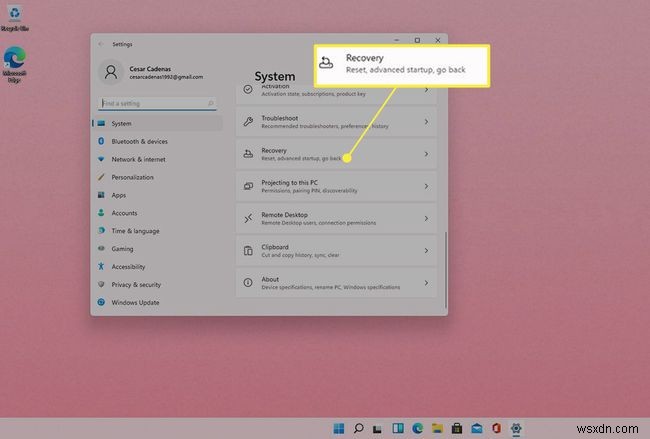Switch to the Privacy & security section
650x439 pixels.
tap(158, 284)
